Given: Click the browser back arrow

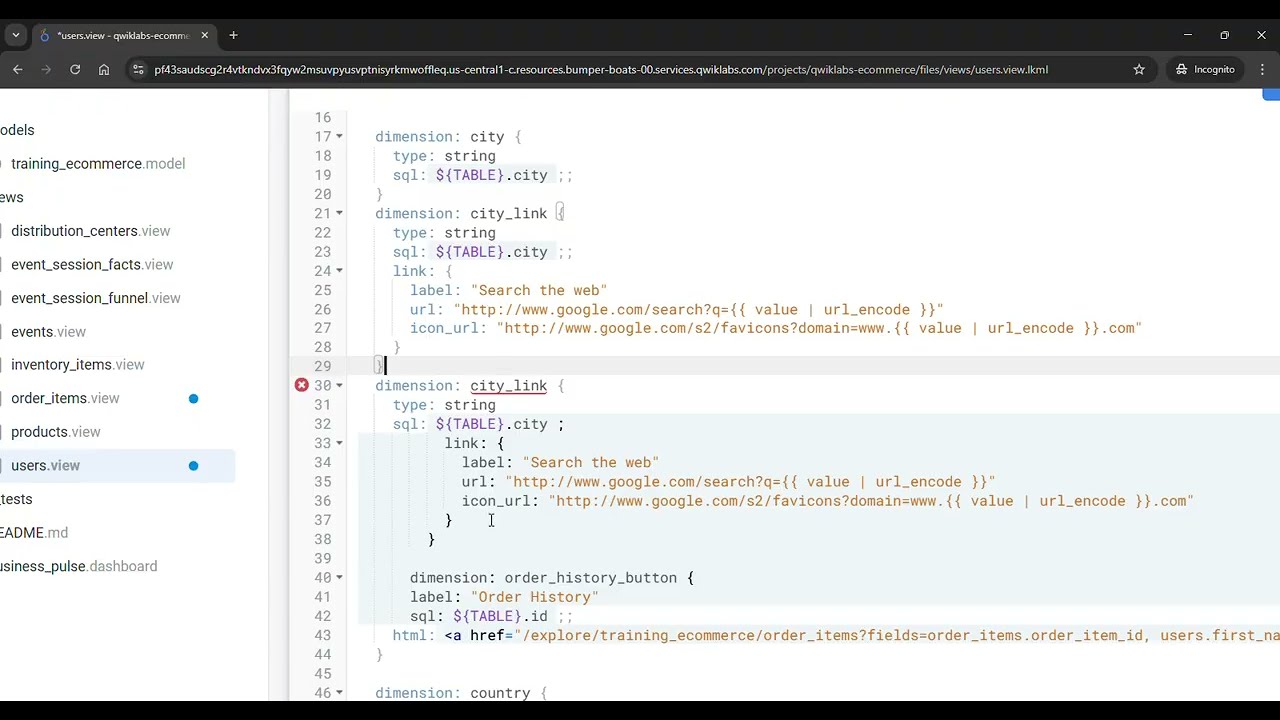Looking at the screenshot, I should click(x=17, y=69).
